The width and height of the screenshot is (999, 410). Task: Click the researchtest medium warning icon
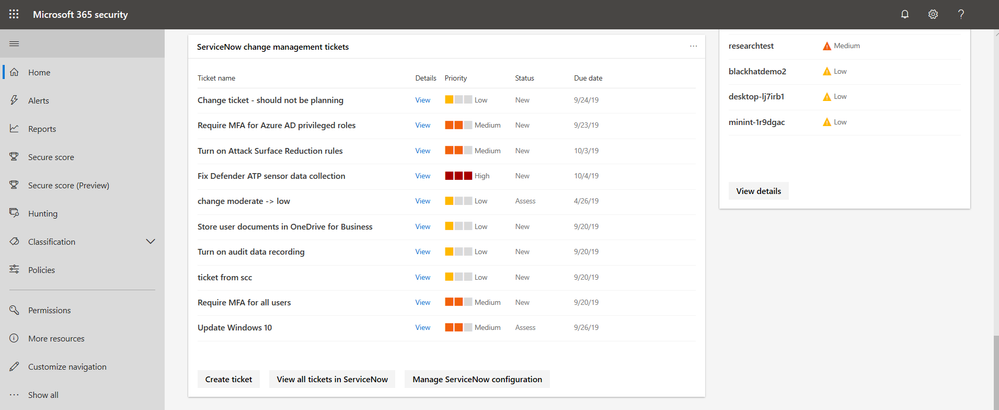[x=827, y=46]
